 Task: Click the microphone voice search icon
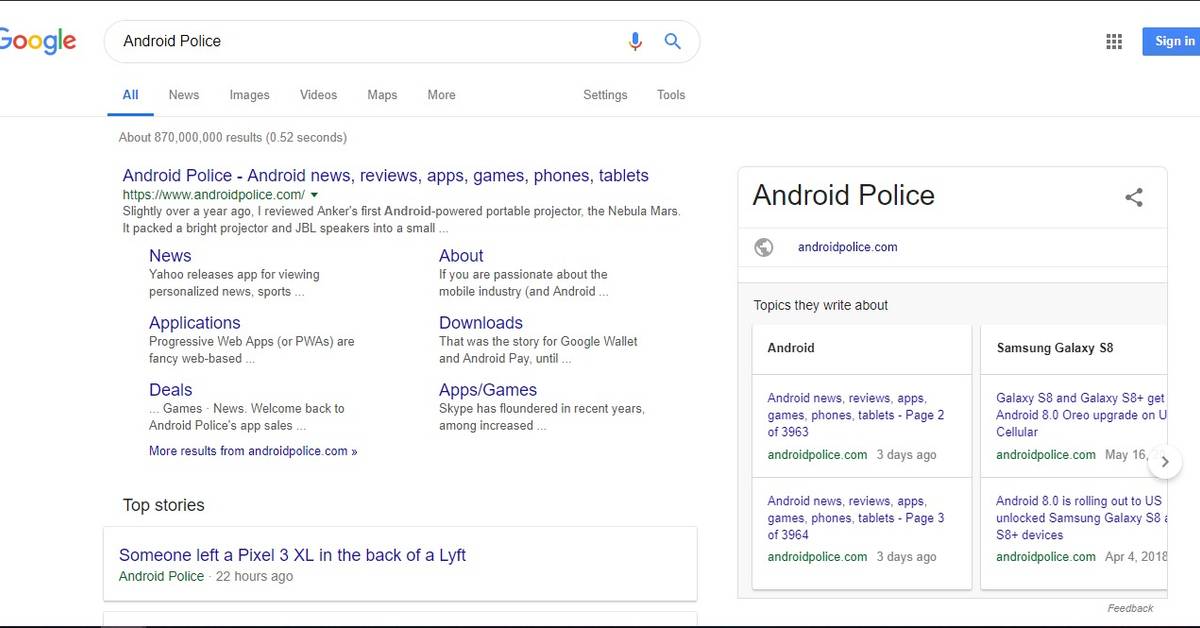635,41
